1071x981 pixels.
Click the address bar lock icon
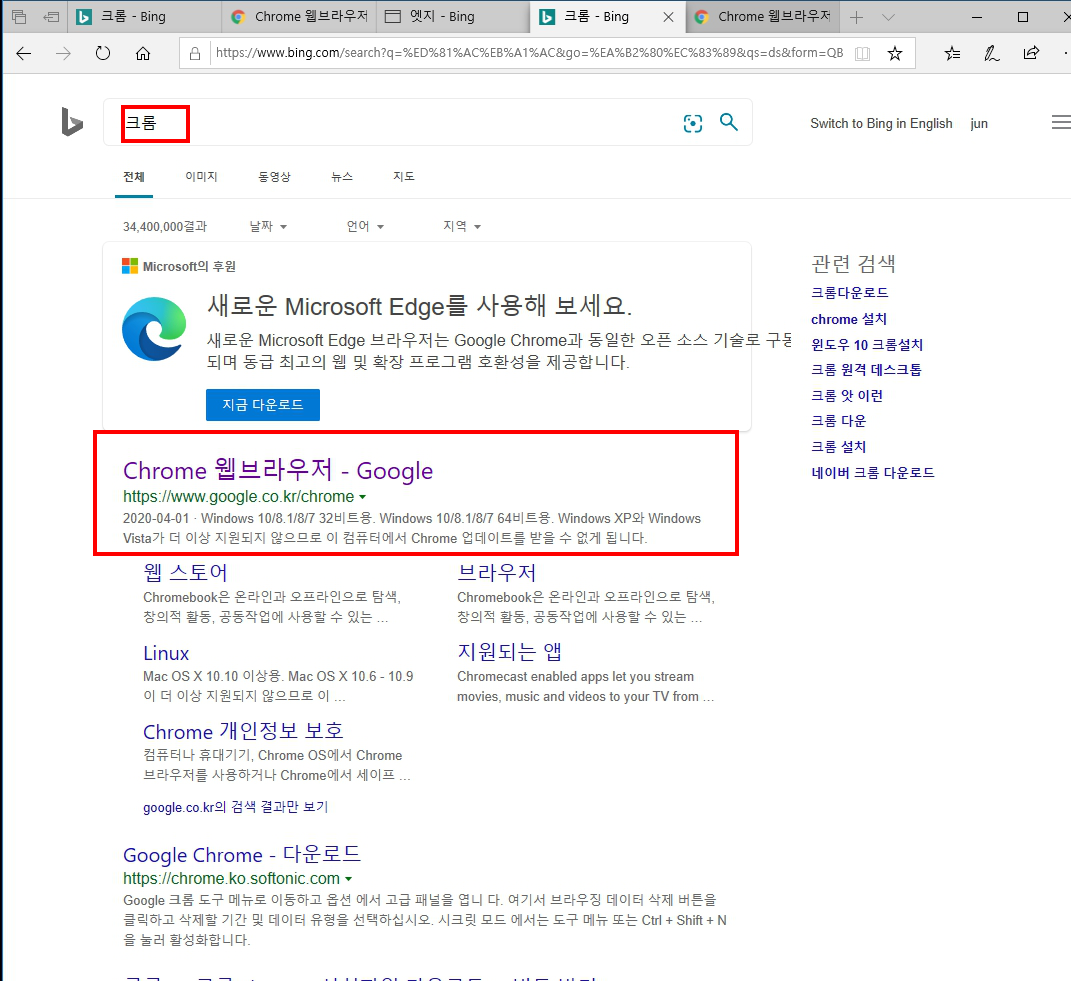point(195,53)
